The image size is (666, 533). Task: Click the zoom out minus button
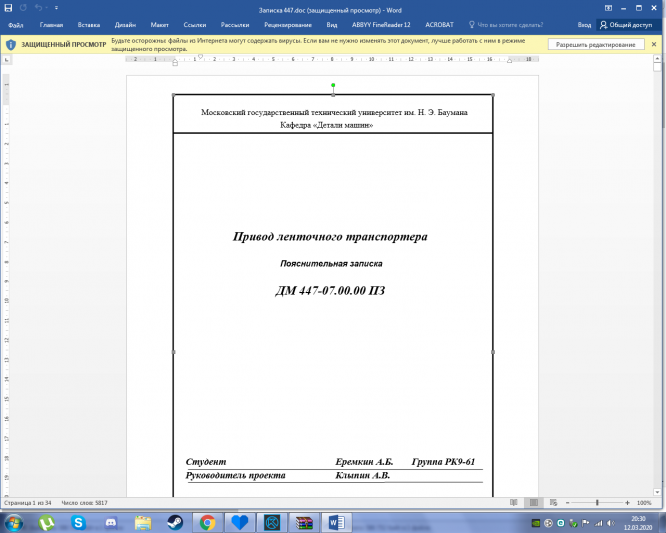tap(567, 503)
